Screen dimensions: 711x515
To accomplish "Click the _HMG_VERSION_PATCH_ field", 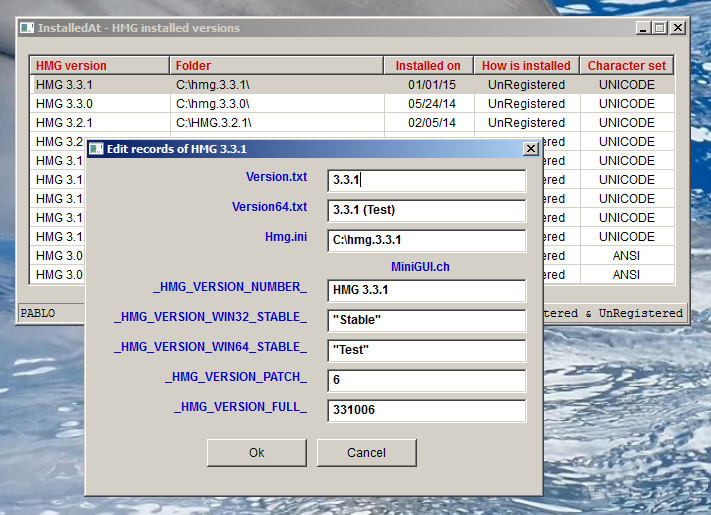I will tap(426, 380).
